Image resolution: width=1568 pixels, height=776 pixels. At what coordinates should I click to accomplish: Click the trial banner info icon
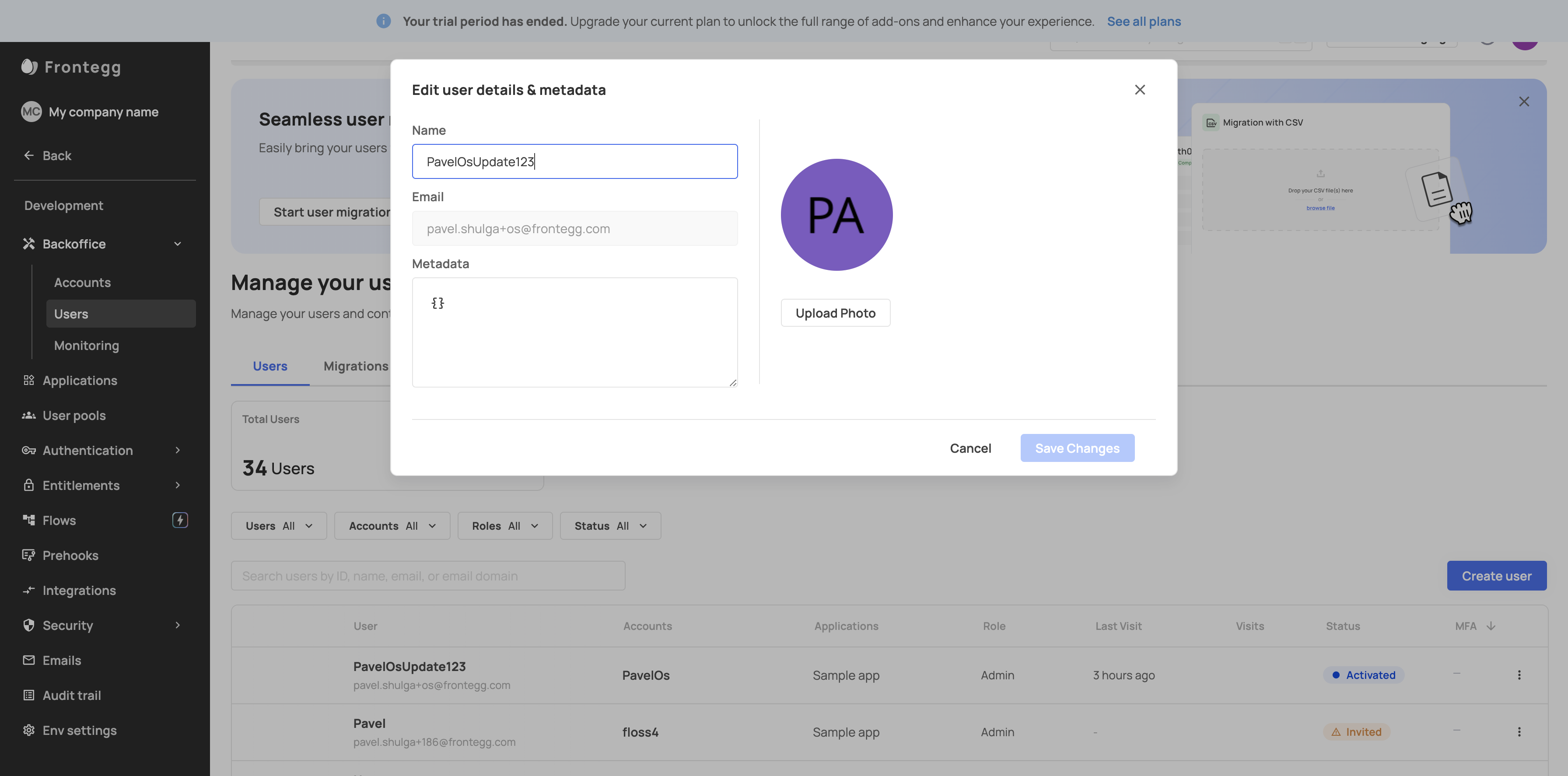click(384, 21)
